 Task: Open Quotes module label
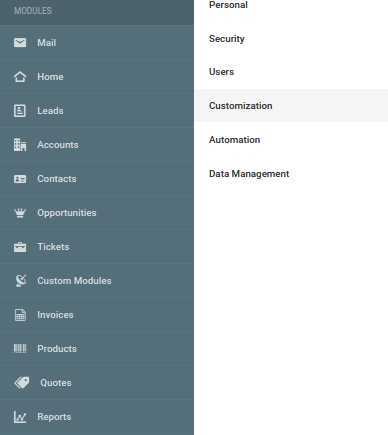pos(56,383)
